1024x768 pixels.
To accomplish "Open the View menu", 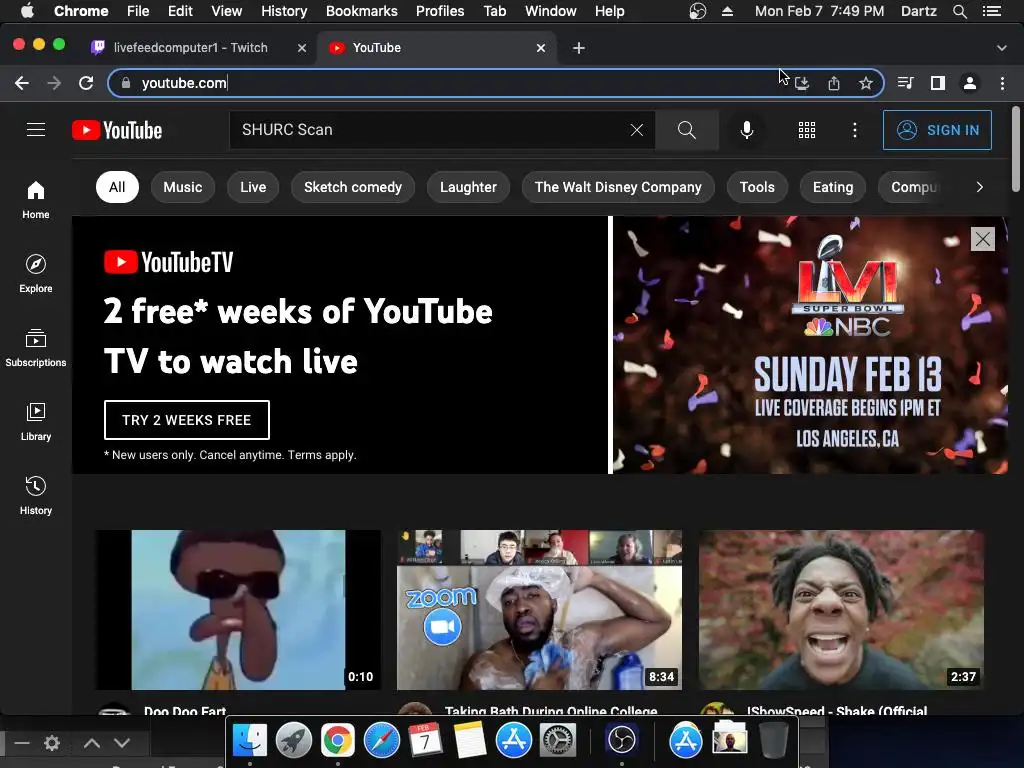I will pyautogui.click(x=227, y=11).
